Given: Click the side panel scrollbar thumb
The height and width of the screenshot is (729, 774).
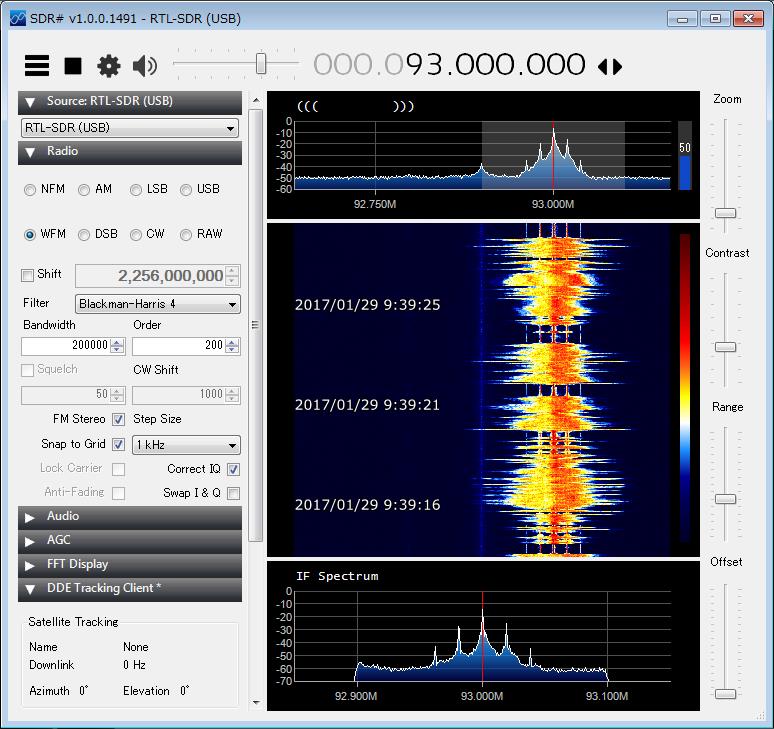Looking at the screenshot, I should [256, 326].
